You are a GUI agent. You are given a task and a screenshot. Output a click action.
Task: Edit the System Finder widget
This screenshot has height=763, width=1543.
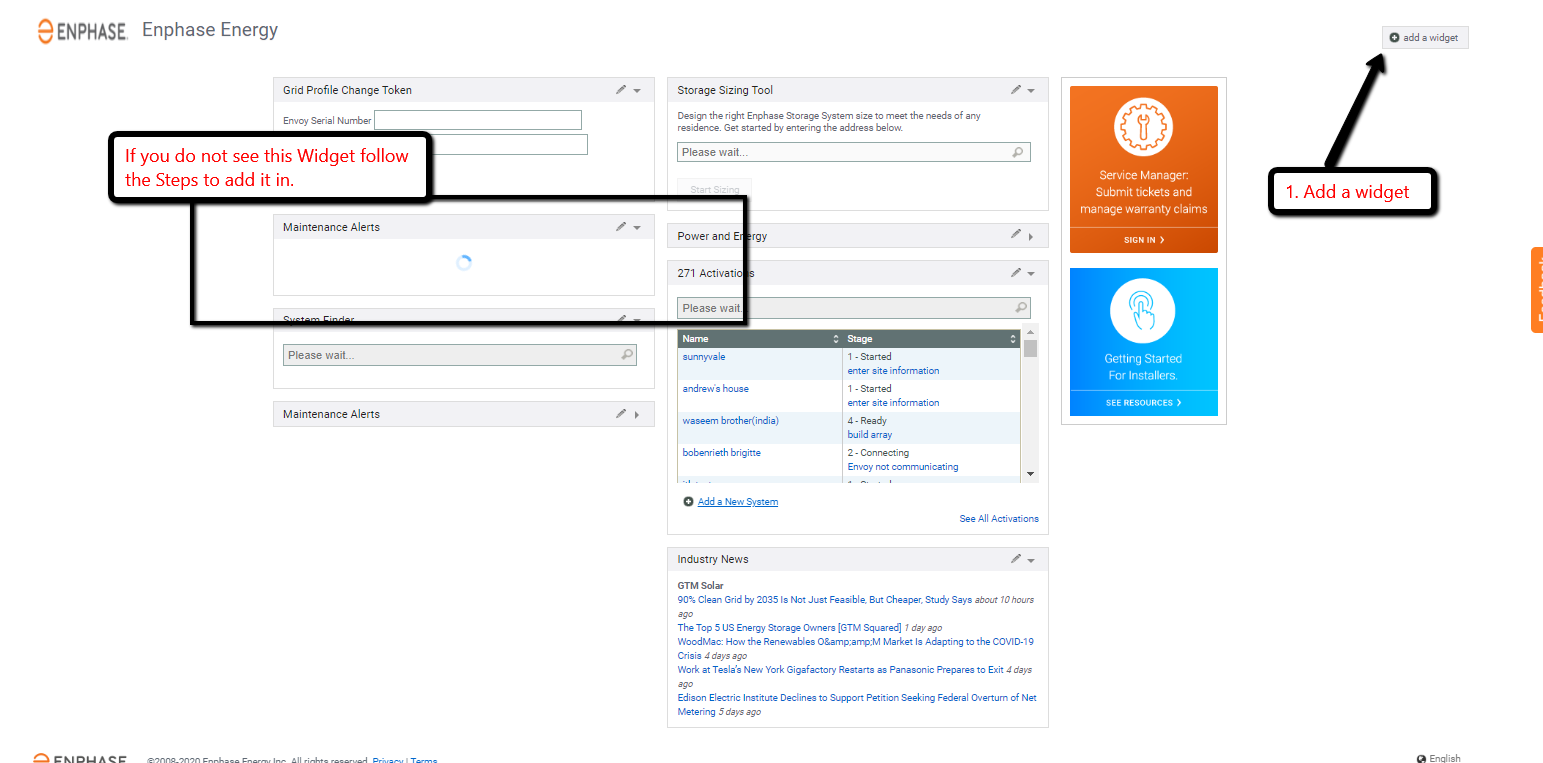click(x=621, y=319)
